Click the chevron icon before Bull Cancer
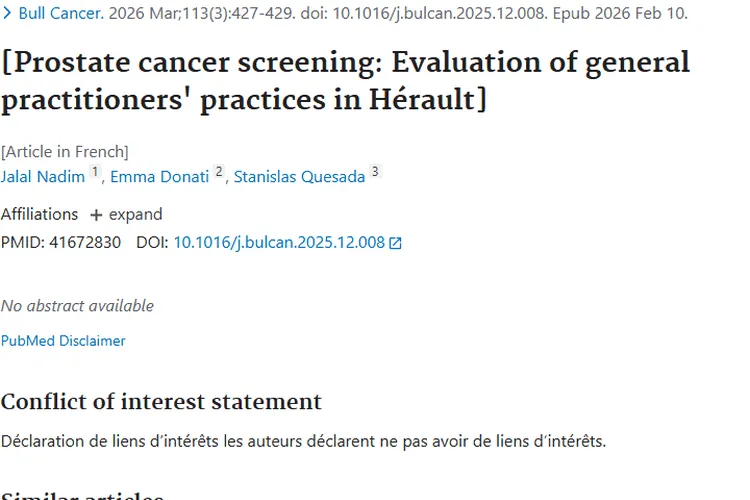The height and width of the screenshot is (500, 750). click(x=7, y=15)
